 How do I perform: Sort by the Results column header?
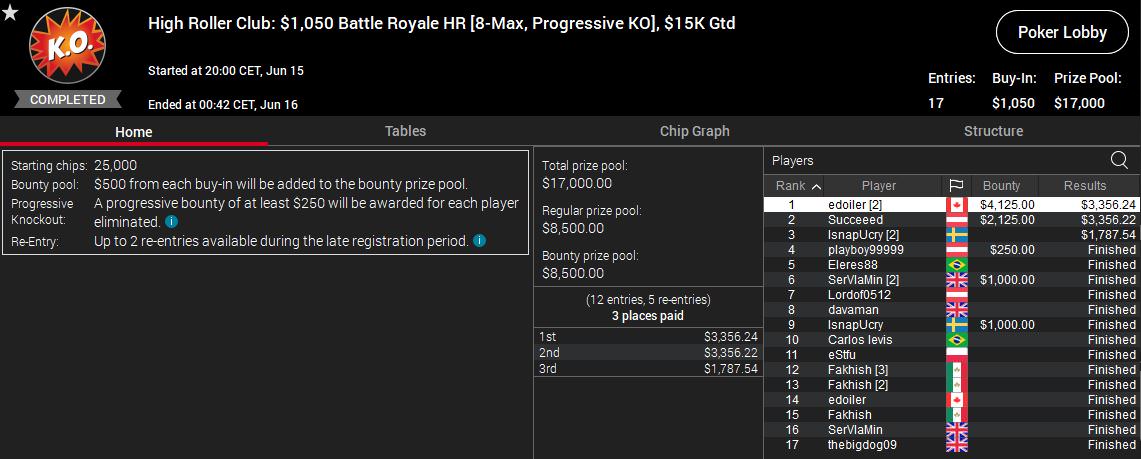coord(1085,185)
